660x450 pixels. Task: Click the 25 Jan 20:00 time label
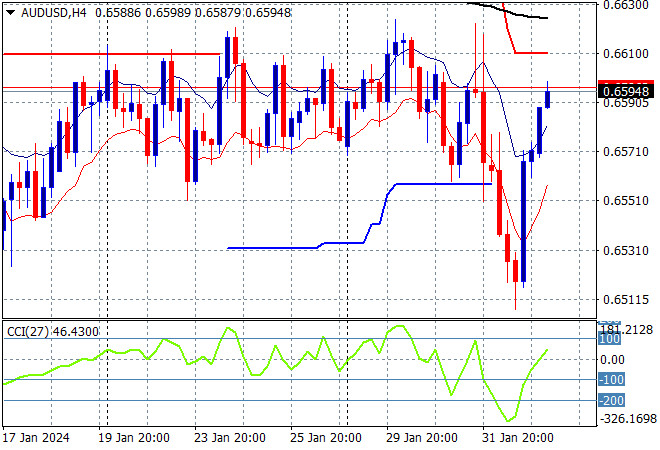[x=326, y=438]
